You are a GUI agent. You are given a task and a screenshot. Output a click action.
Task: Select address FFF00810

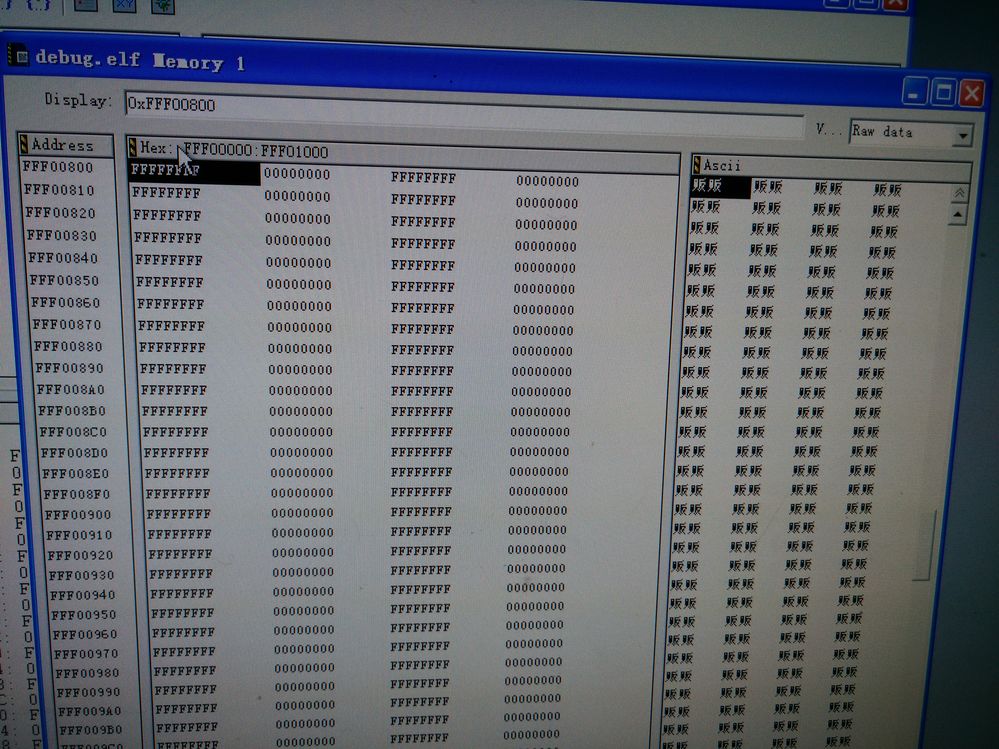click(x=59, y=190)
